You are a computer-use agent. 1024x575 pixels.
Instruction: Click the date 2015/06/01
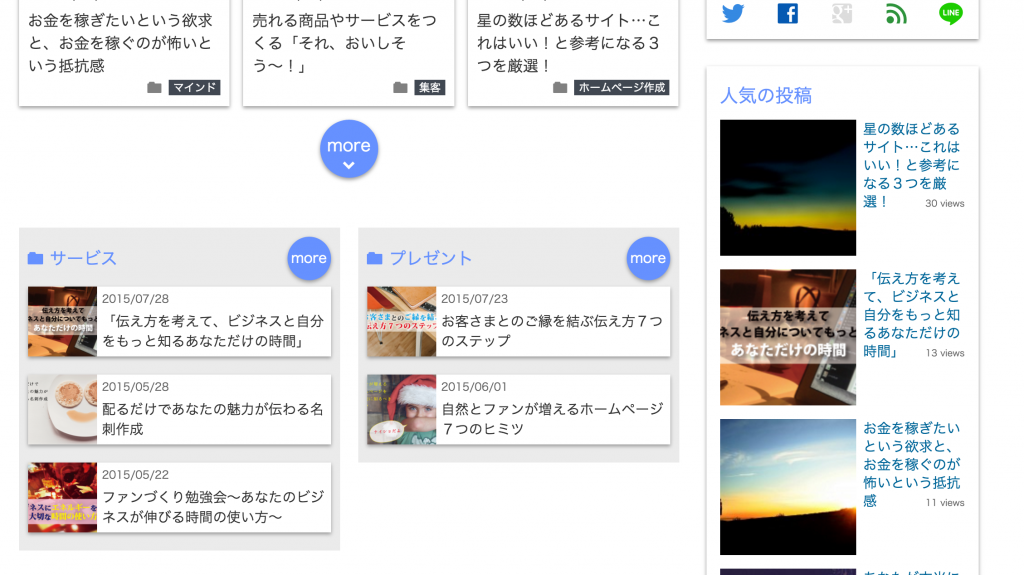click(474, 387)
